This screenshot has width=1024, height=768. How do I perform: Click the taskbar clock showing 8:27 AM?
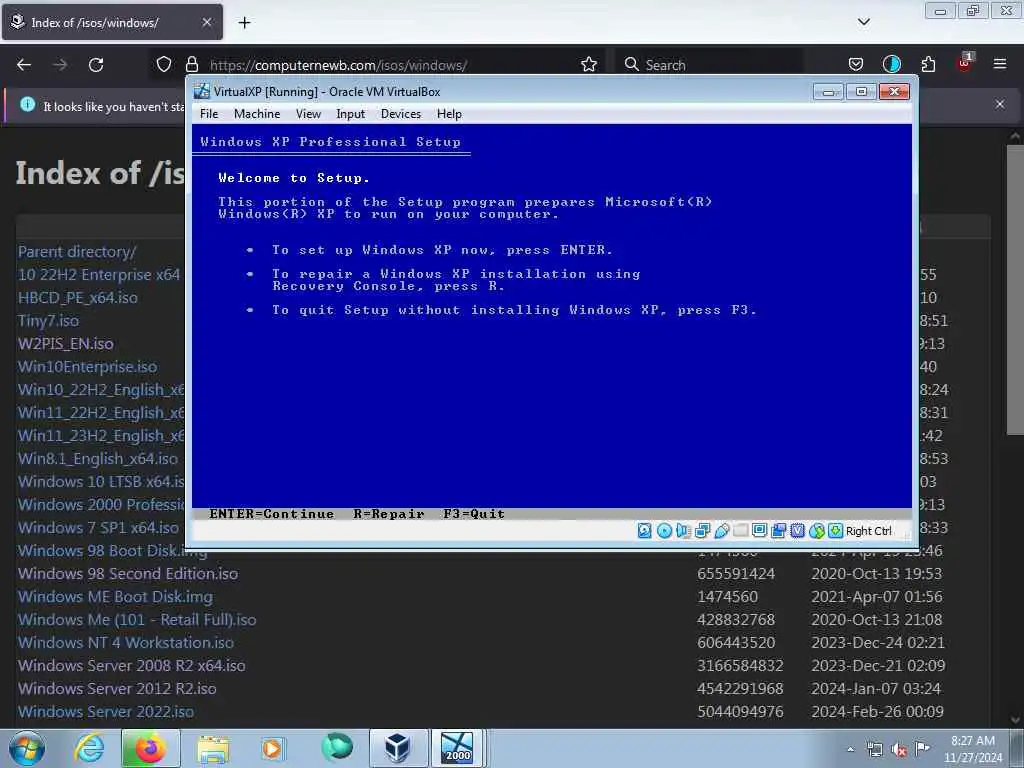point(973,749)
